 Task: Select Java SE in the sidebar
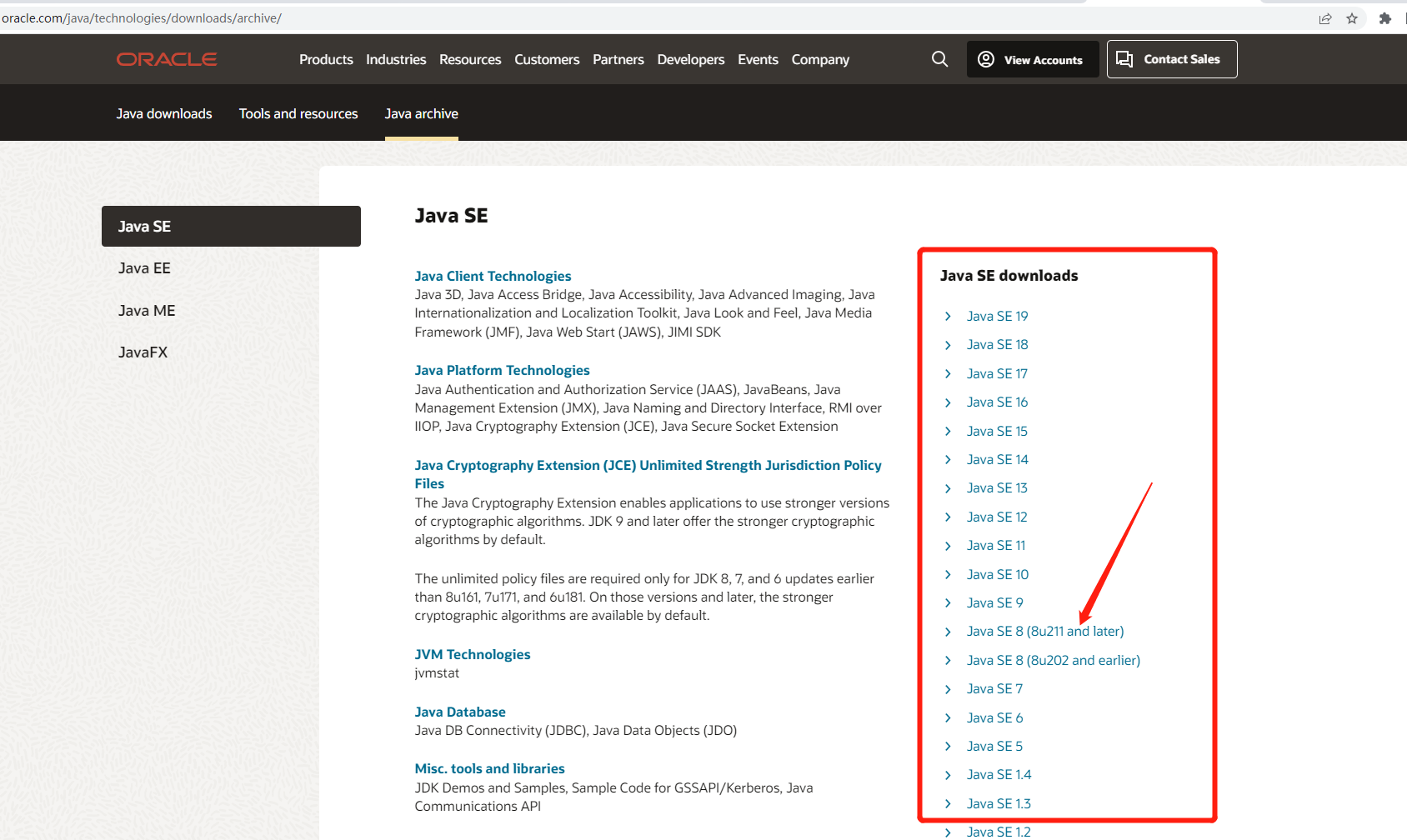pyautogui.click(x=231, y=226)
